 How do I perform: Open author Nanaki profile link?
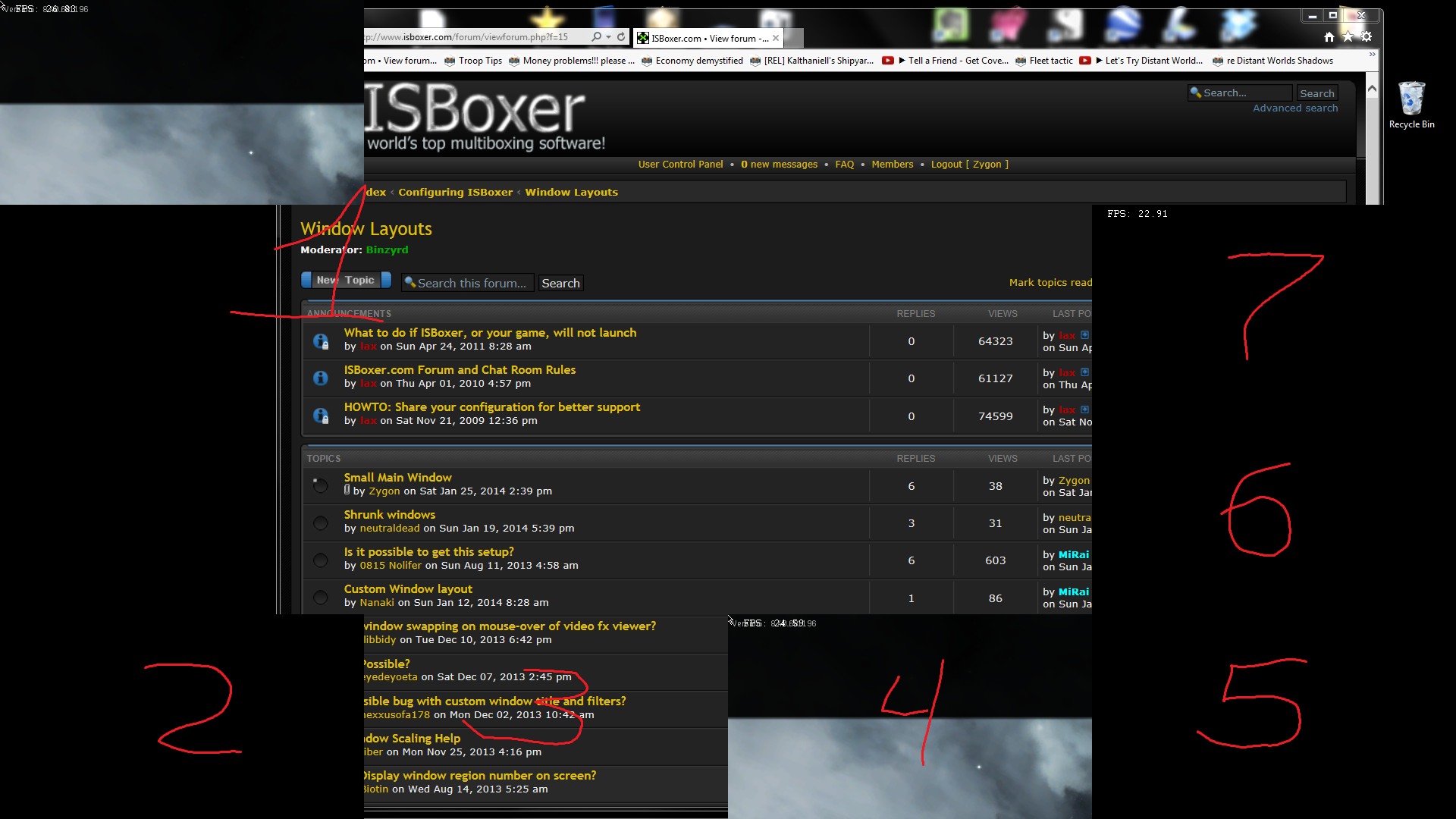coord(377,603)
